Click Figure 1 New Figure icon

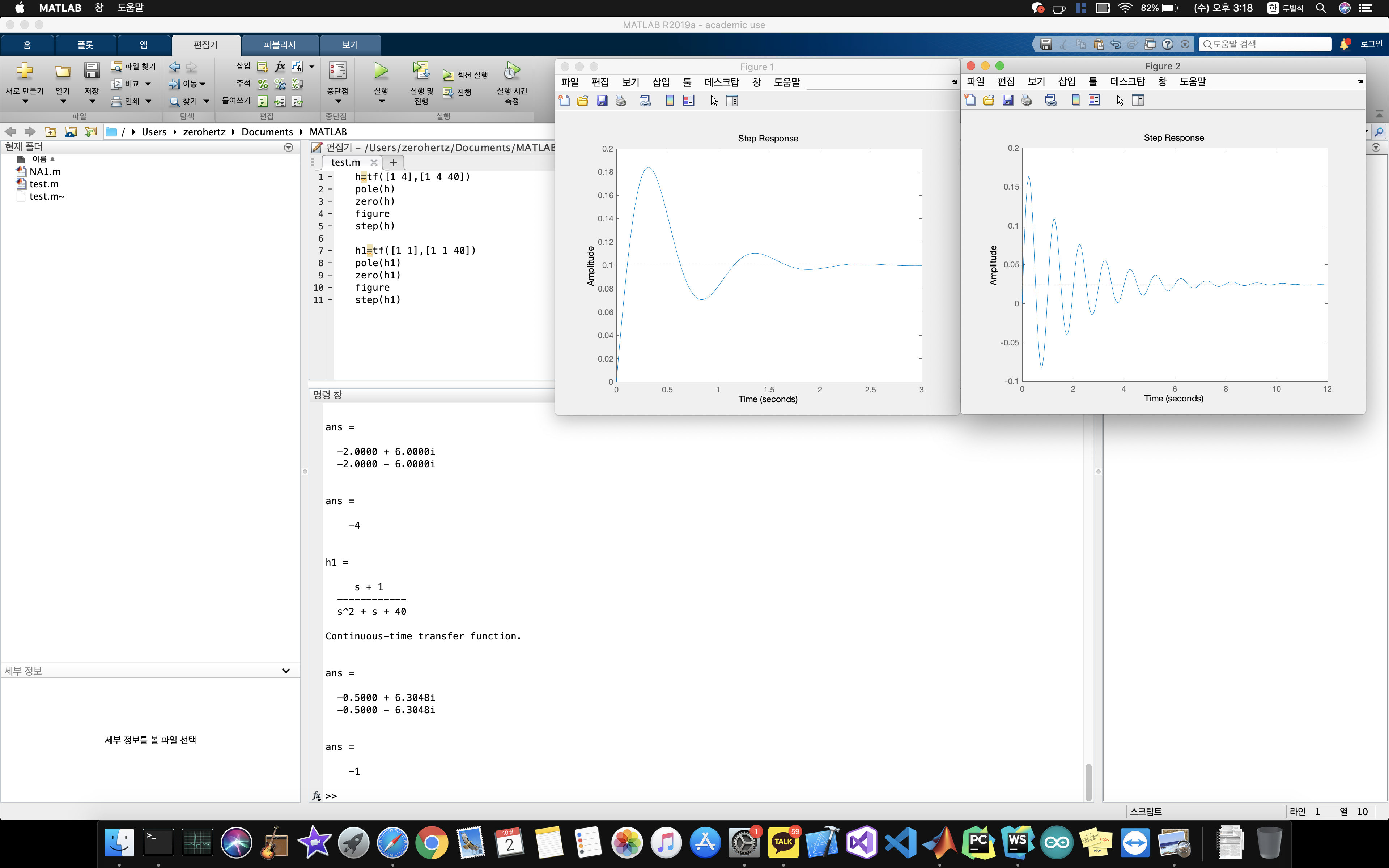[x=564, y=101]
